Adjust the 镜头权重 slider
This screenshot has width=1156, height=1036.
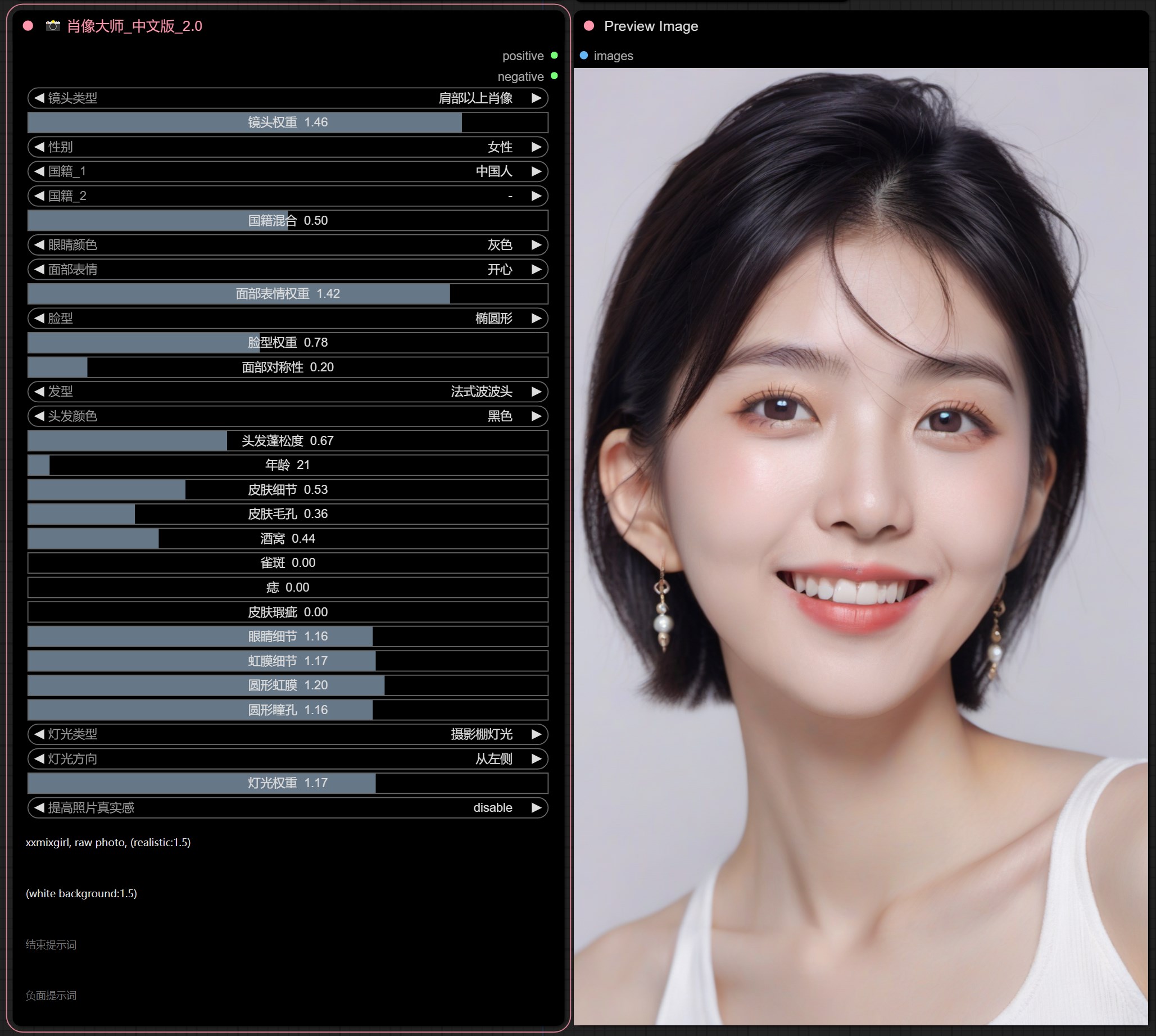click(x=285, y=122)
